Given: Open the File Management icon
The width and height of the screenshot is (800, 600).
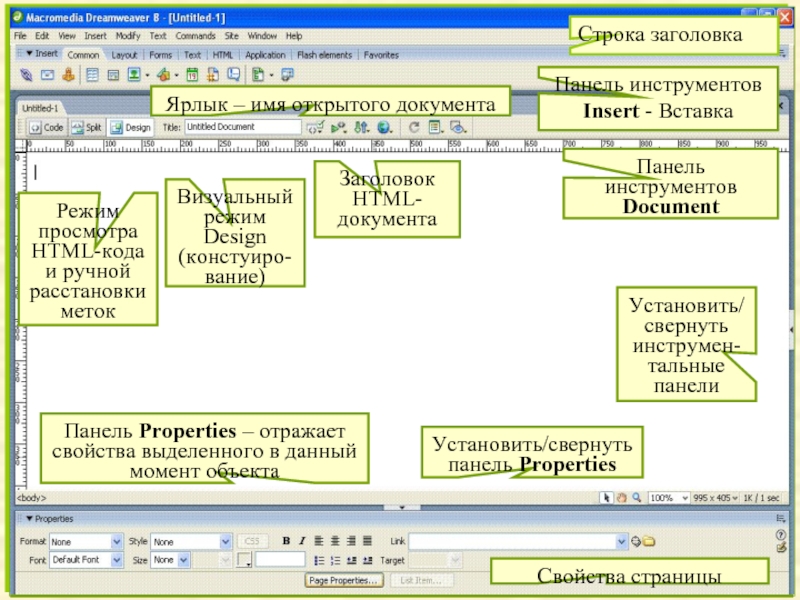Looking at the screenshot, I should point(361,127).
